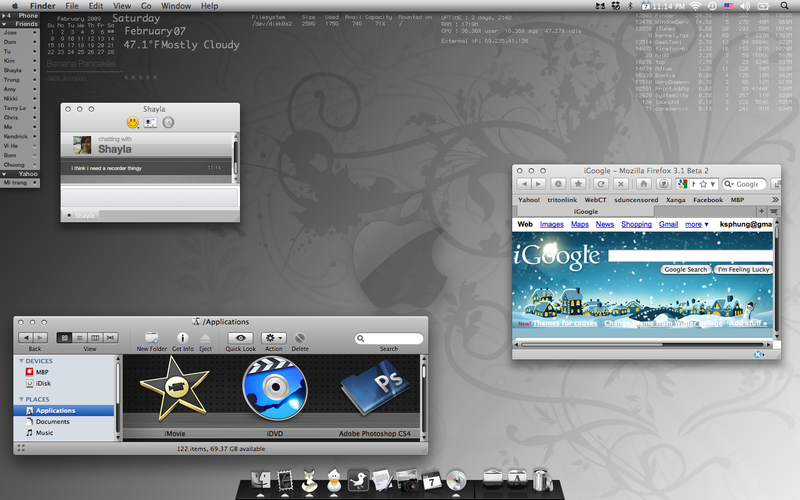
Task: Click the Google Search button
Action: 686,269
